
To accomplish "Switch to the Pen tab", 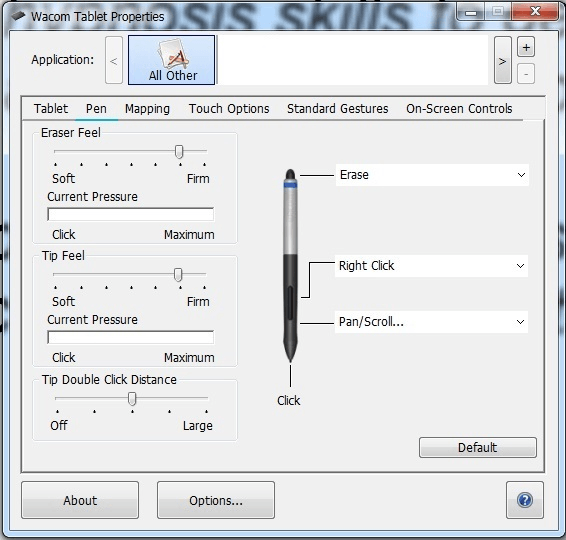I will click(x=96, y=109).
